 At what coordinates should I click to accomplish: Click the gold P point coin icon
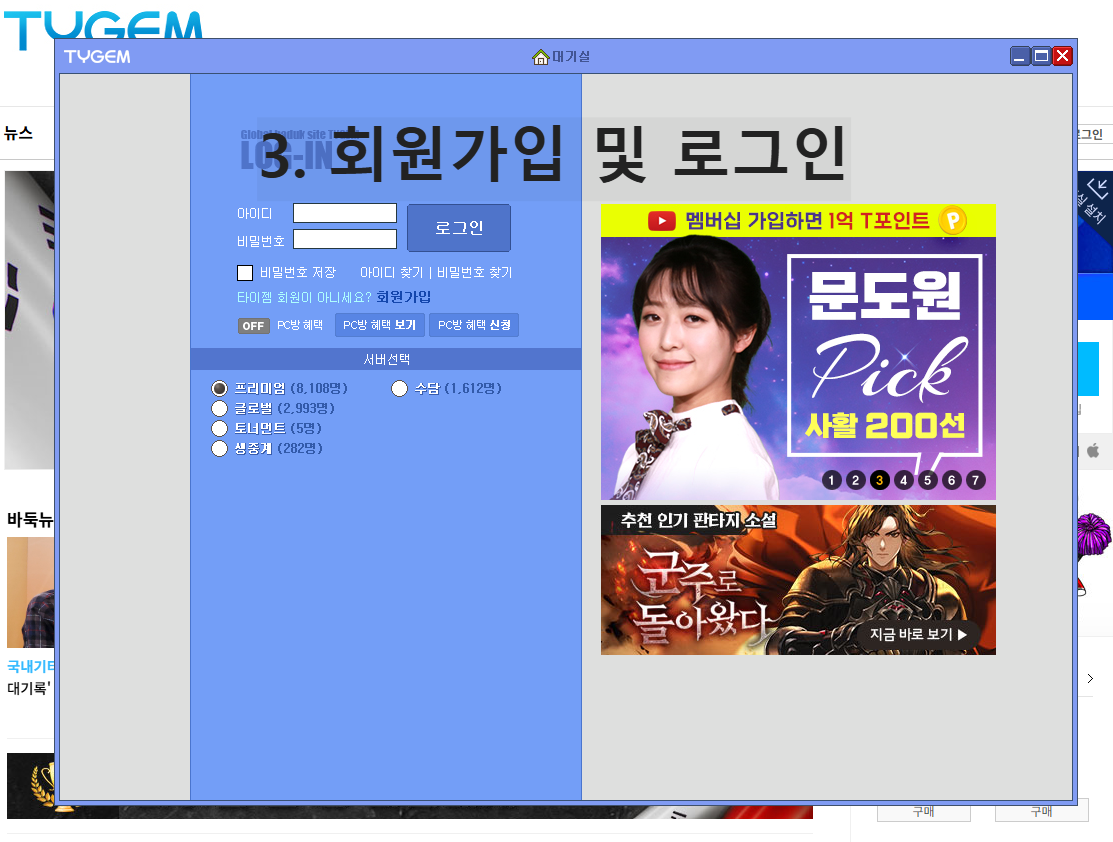[x=953, y=220]
